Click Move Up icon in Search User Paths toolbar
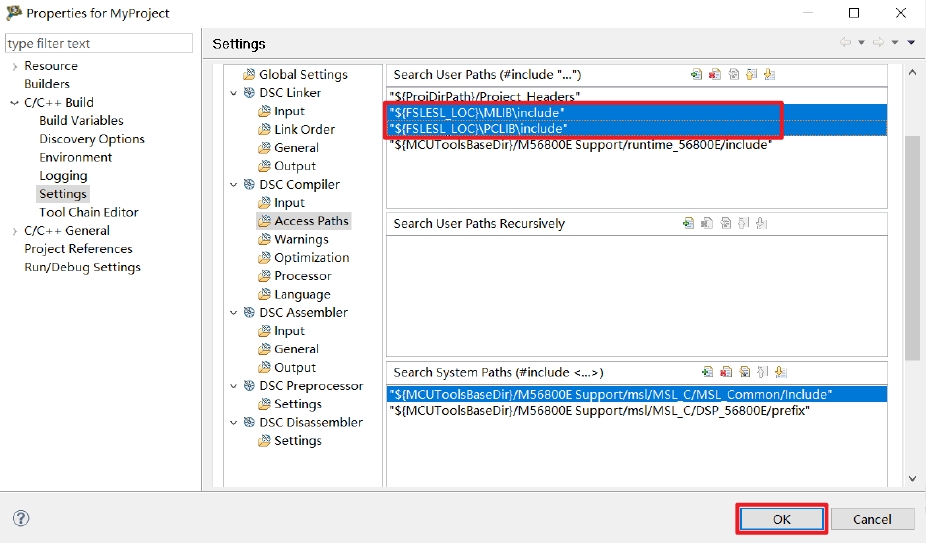Screen dimensions: 926x543 pyautogui.click(x=751, y=74)
